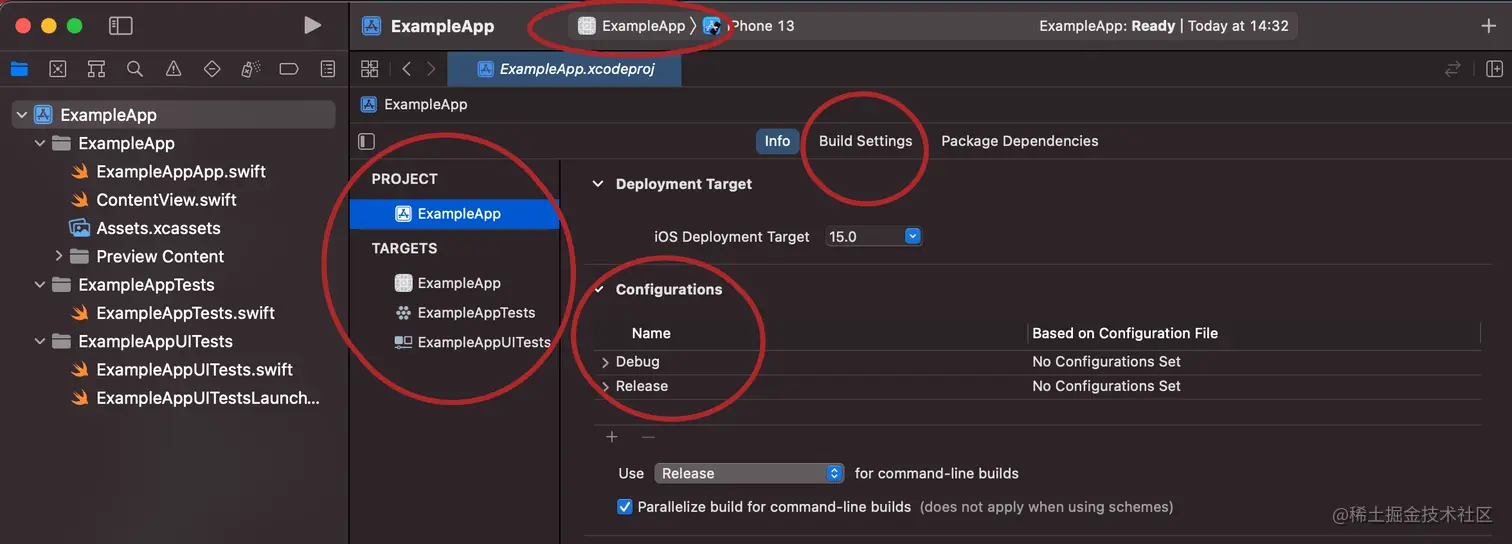1512x544 pixels.
Task: Open the Report navigator
Action: 328,69
